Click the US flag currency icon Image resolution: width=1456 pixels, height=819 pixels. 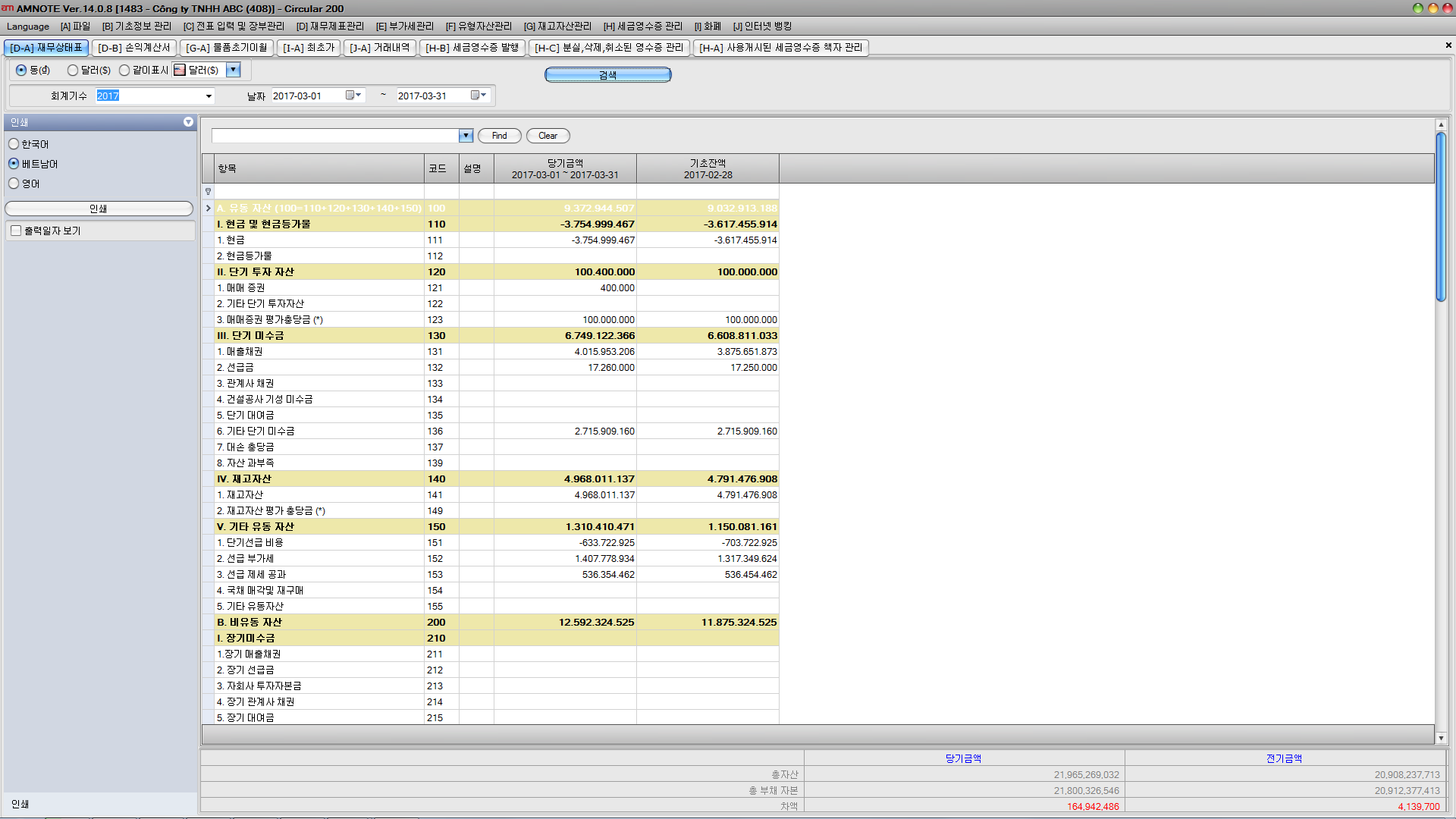pyautogui.click(x=180, y=70)
